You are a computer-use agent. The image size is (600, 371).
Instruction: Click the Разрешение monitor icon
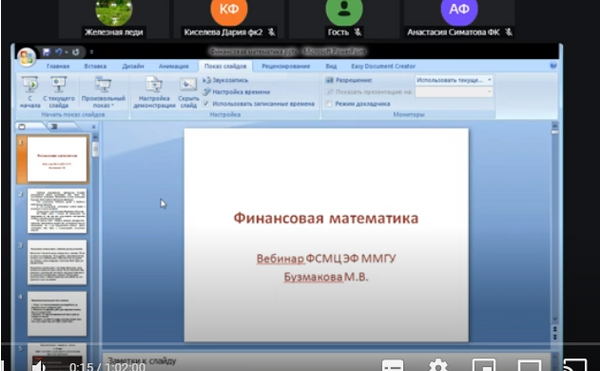pos(329,80)
